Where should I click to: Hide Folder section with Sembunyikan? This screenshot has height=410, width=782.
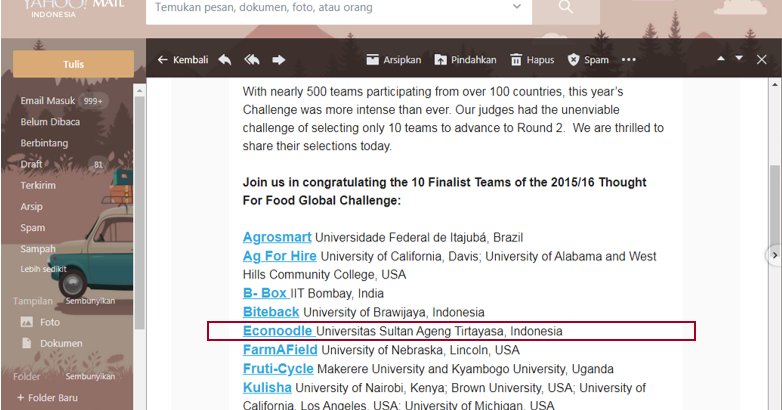click(x=90, y=376)
